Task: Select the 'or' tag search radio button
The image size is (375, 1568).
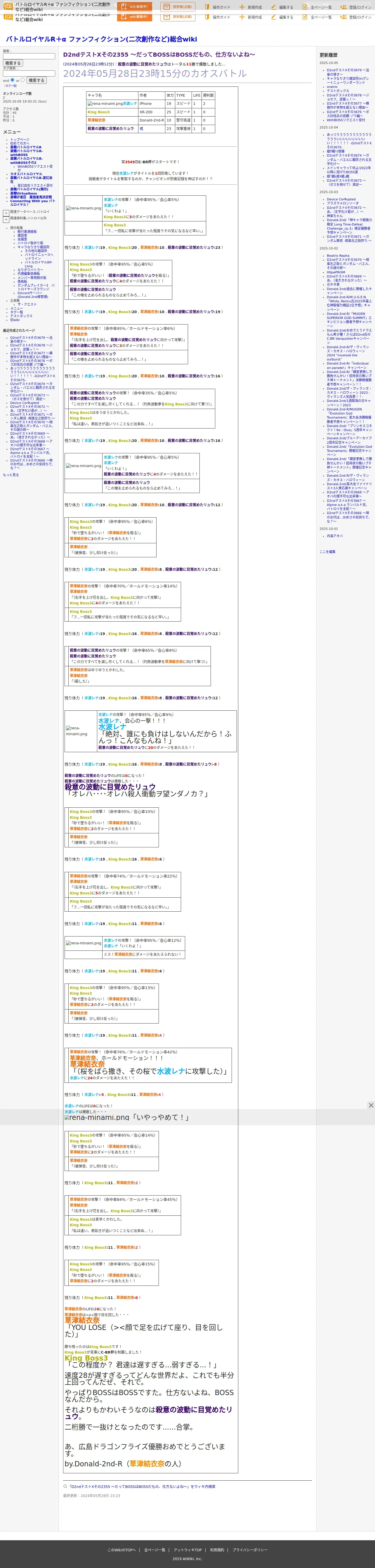Action: 22,80
